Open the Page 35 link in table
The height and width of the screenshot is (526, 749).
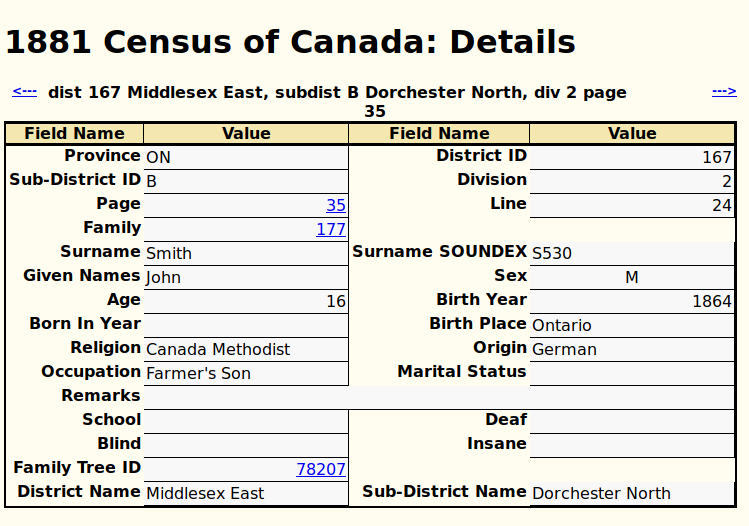click(336, 205)
